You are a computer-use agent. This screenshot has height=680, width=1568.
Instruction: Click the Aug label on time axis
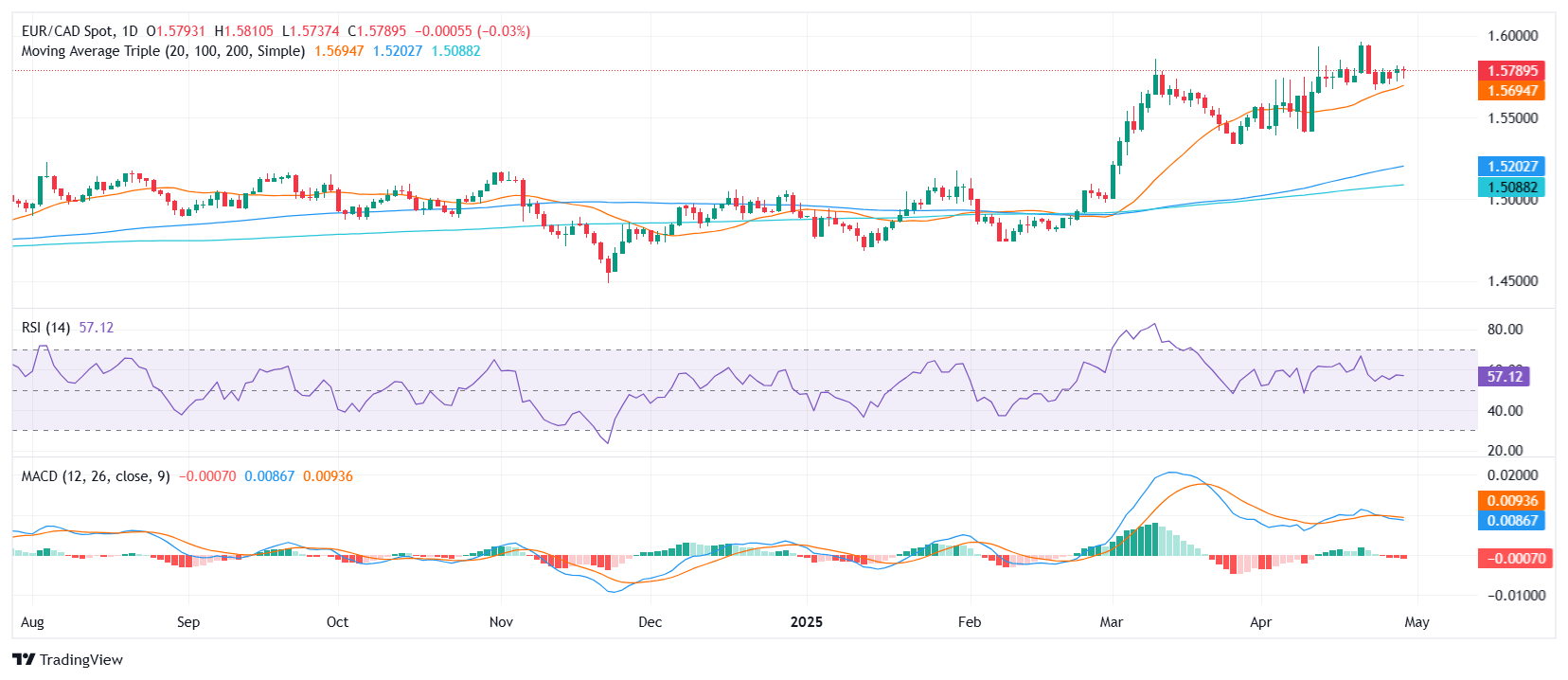click(x=32, y=622)
